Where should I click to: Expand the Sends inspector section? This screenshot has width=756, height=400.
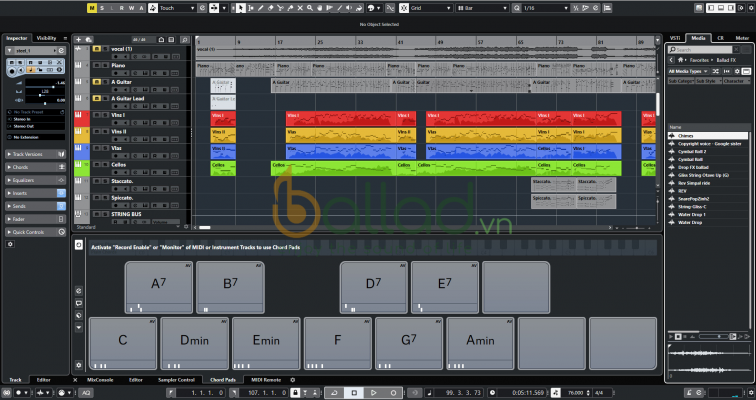pyautogui.click(x=36, y=206)
